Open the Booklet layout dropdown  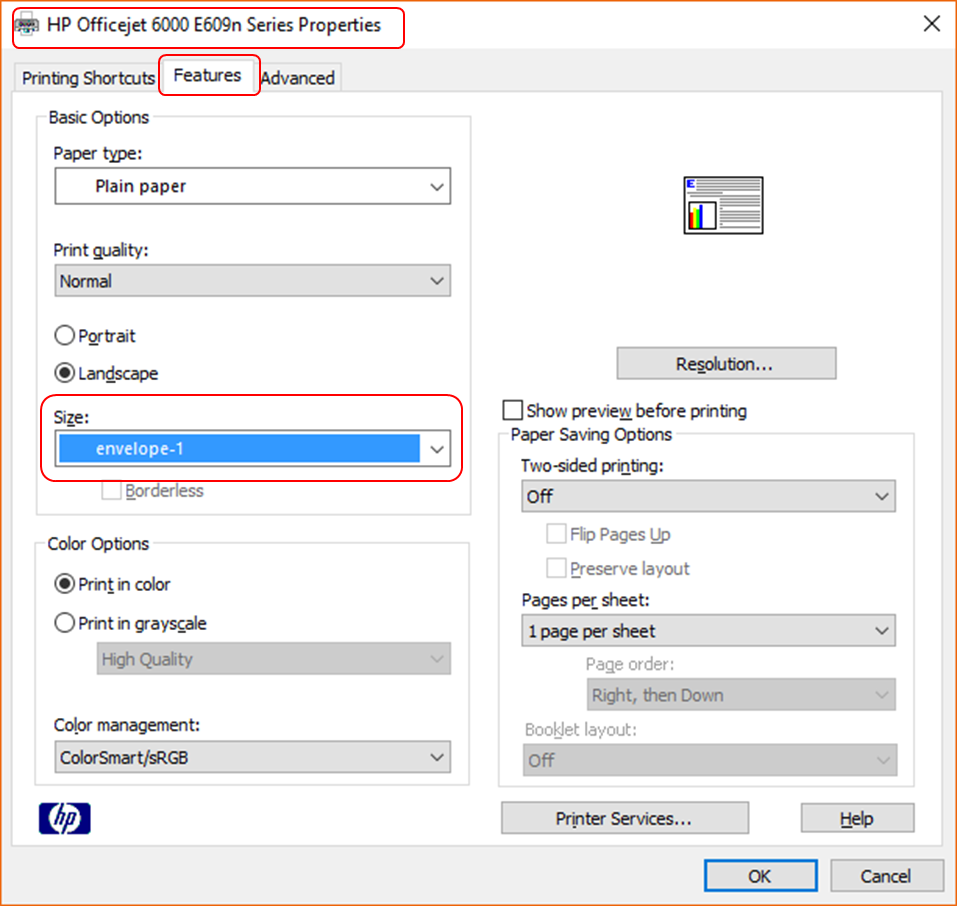pyautogui.click(x=710, y=760)
